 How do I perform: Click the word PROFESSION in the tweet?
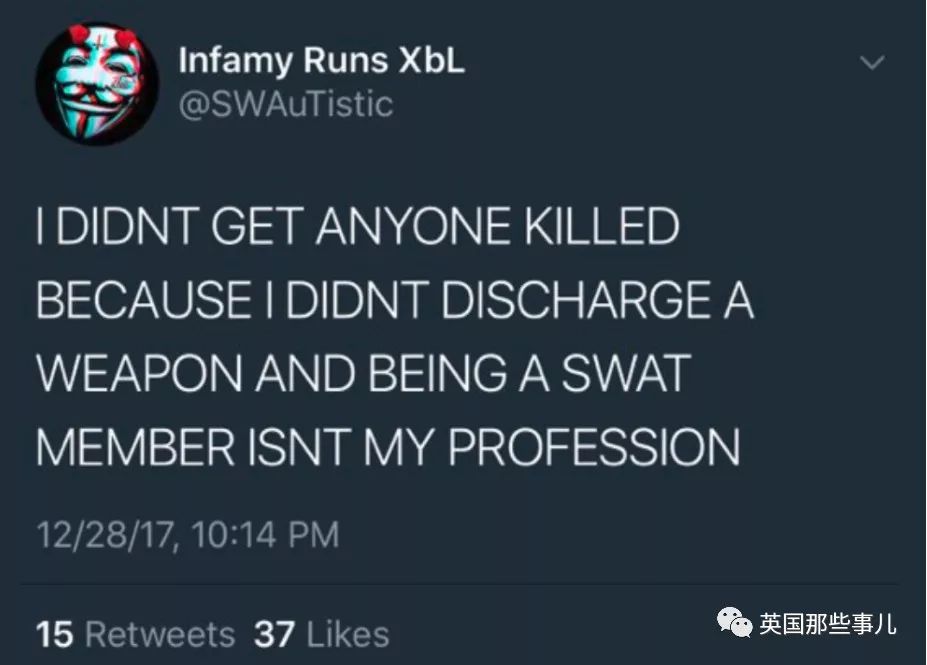pos(594,446)
